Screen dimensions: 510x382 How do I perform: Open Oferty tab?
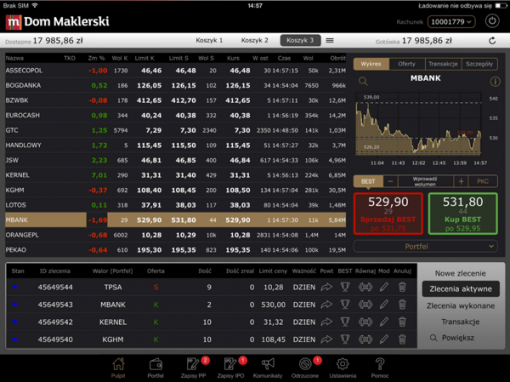(x=407, y=64)
